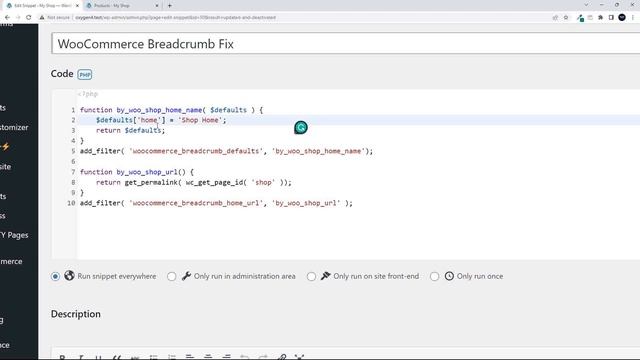Click the green extension icon in the toolbar

[580, 18]
